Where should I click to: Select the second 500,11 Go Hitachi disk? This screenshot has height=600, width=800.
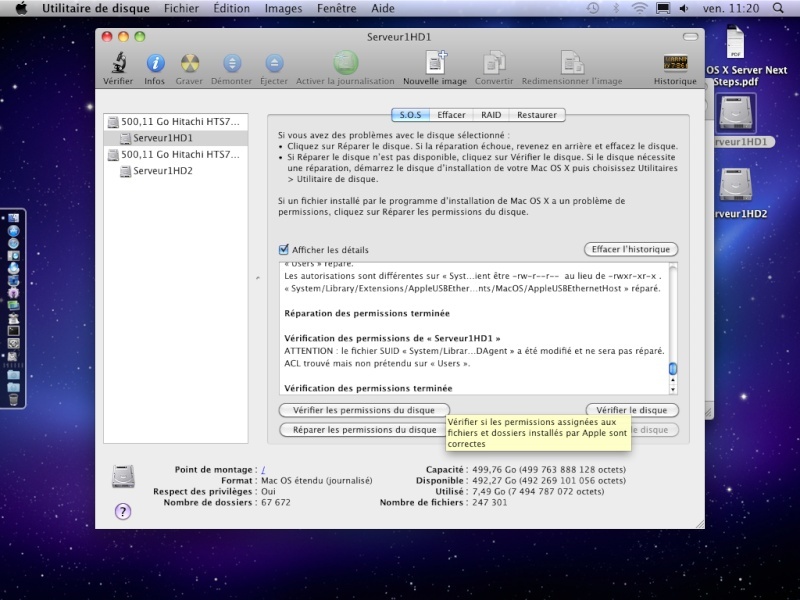click(176, 154)
